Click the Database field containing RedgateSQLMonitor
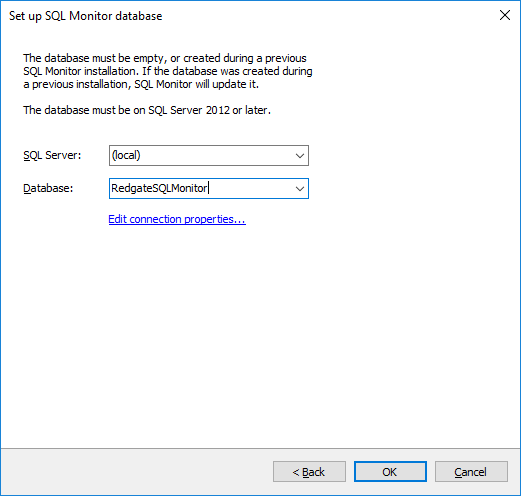Screen dimensions: 521x496 point(209,189)
